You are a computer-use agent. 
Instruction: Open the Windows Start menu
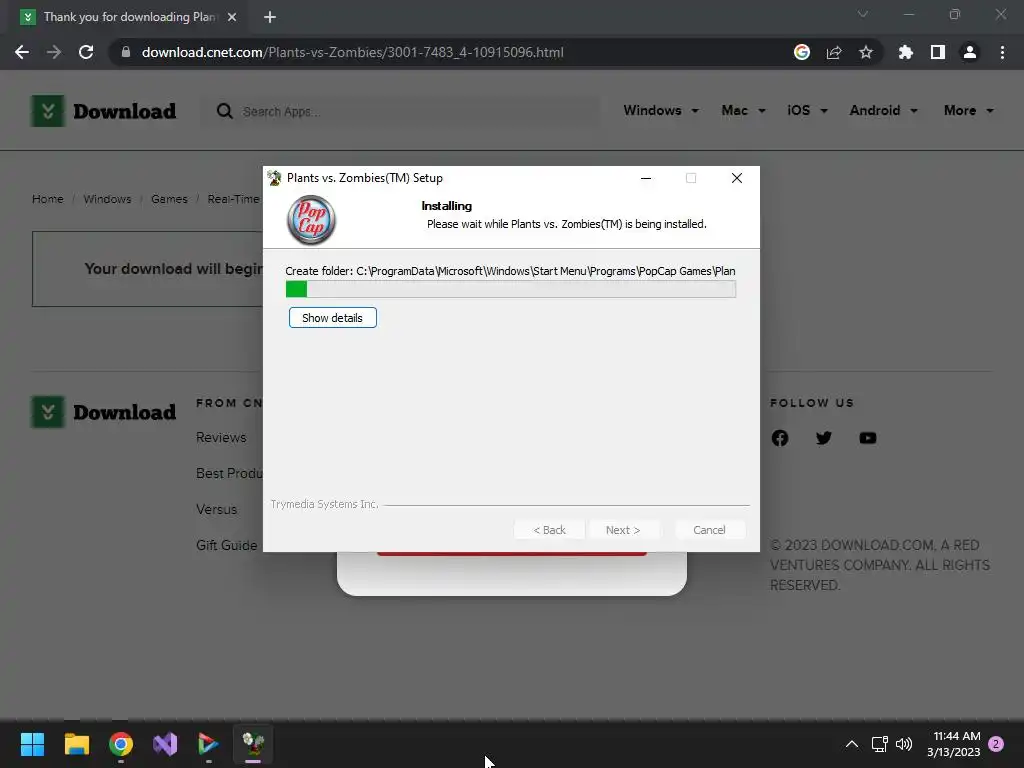[x=32, y=744]
